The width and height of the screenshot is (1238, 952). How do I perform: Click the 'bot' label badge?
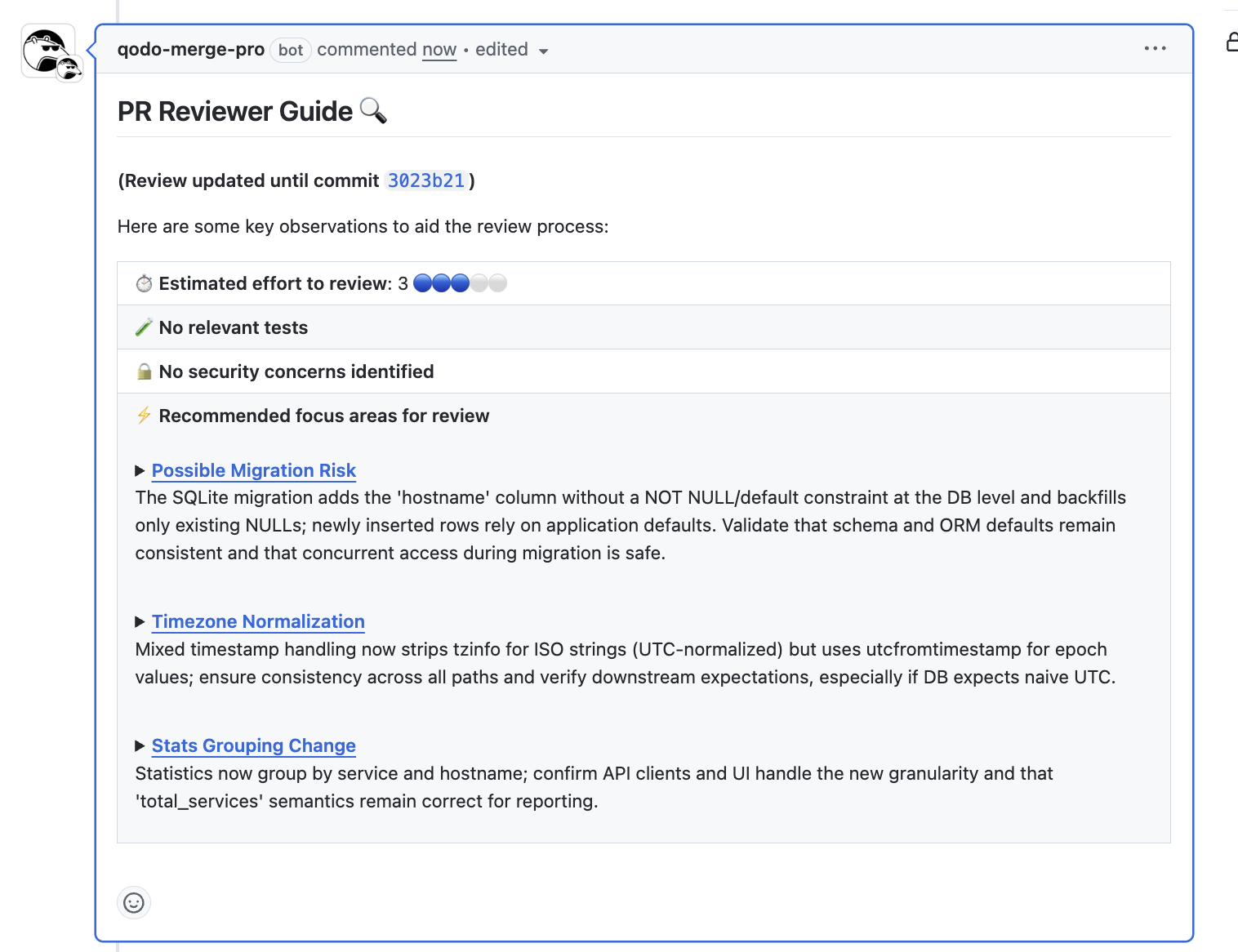coord(291,50)
